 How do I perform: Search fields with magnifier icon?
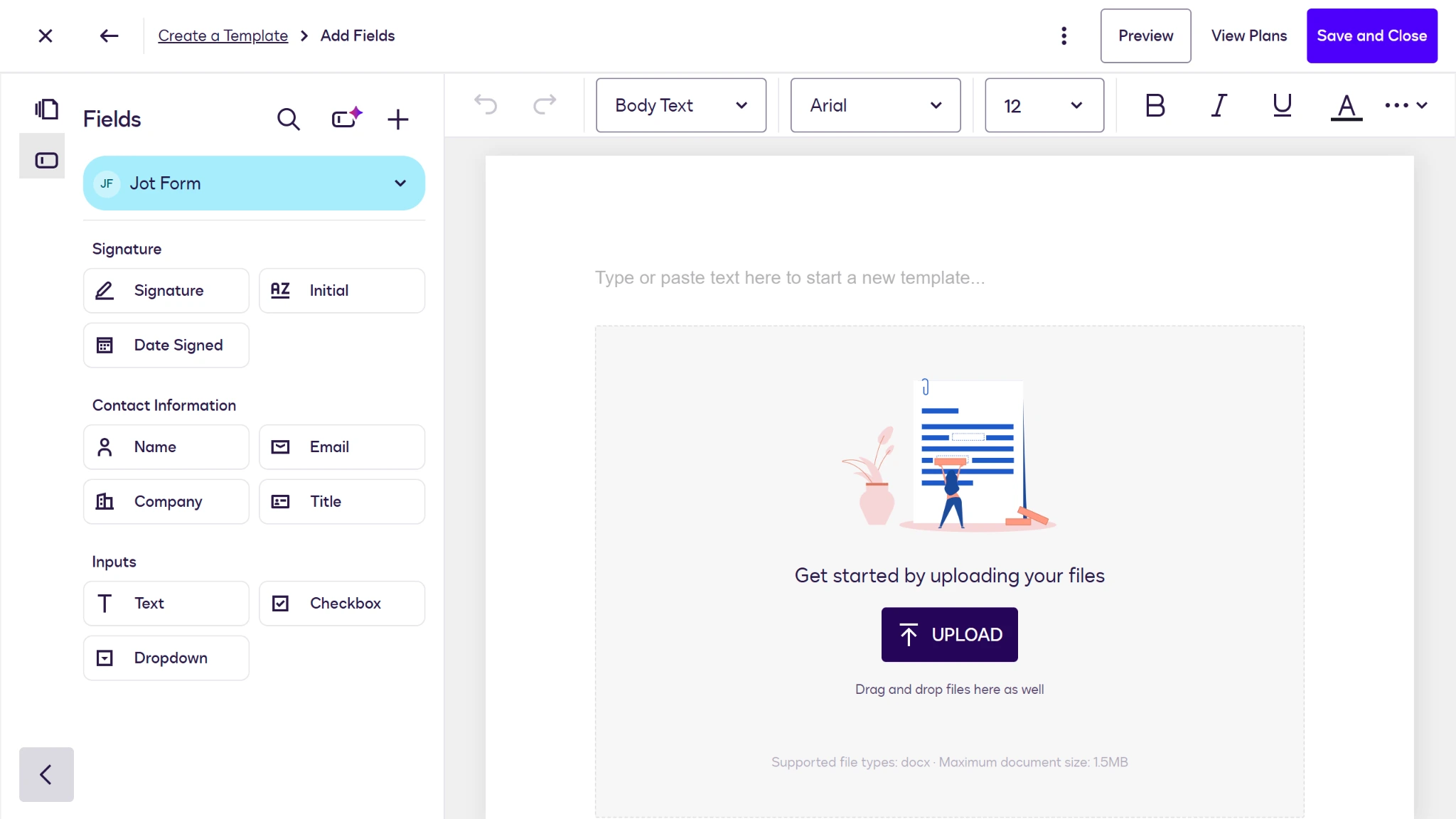coord(288,119)
